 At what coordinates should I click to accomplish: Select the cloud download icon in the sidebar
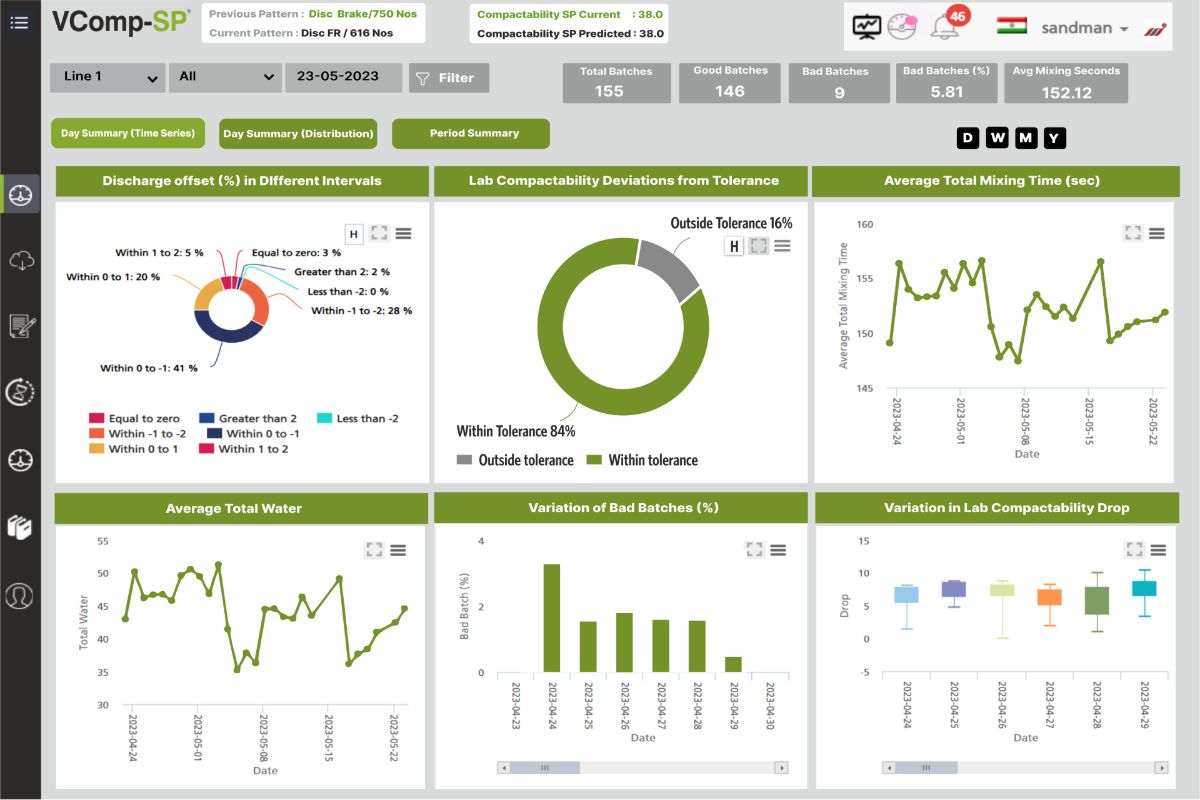(20, 261)
